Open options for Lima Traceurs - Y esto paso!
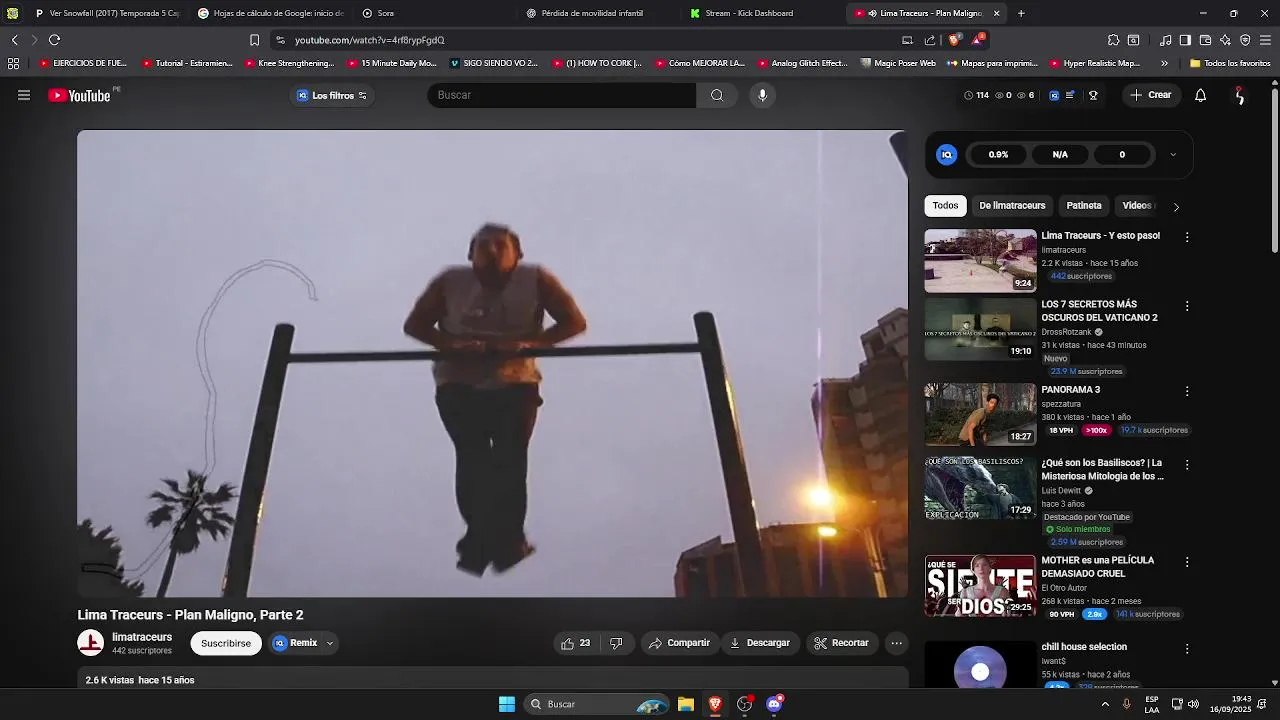 pyautogui.click(x=1187, y=237)
